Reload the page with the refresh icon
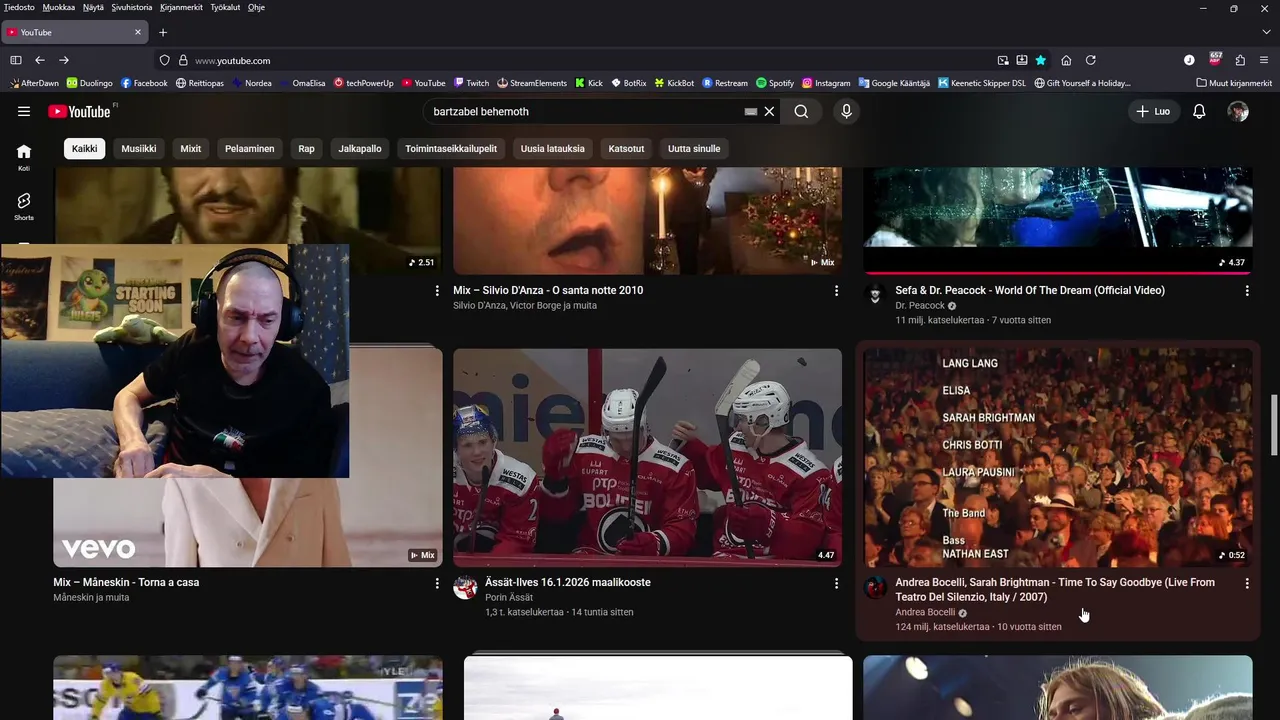 tap(1091, 60)
